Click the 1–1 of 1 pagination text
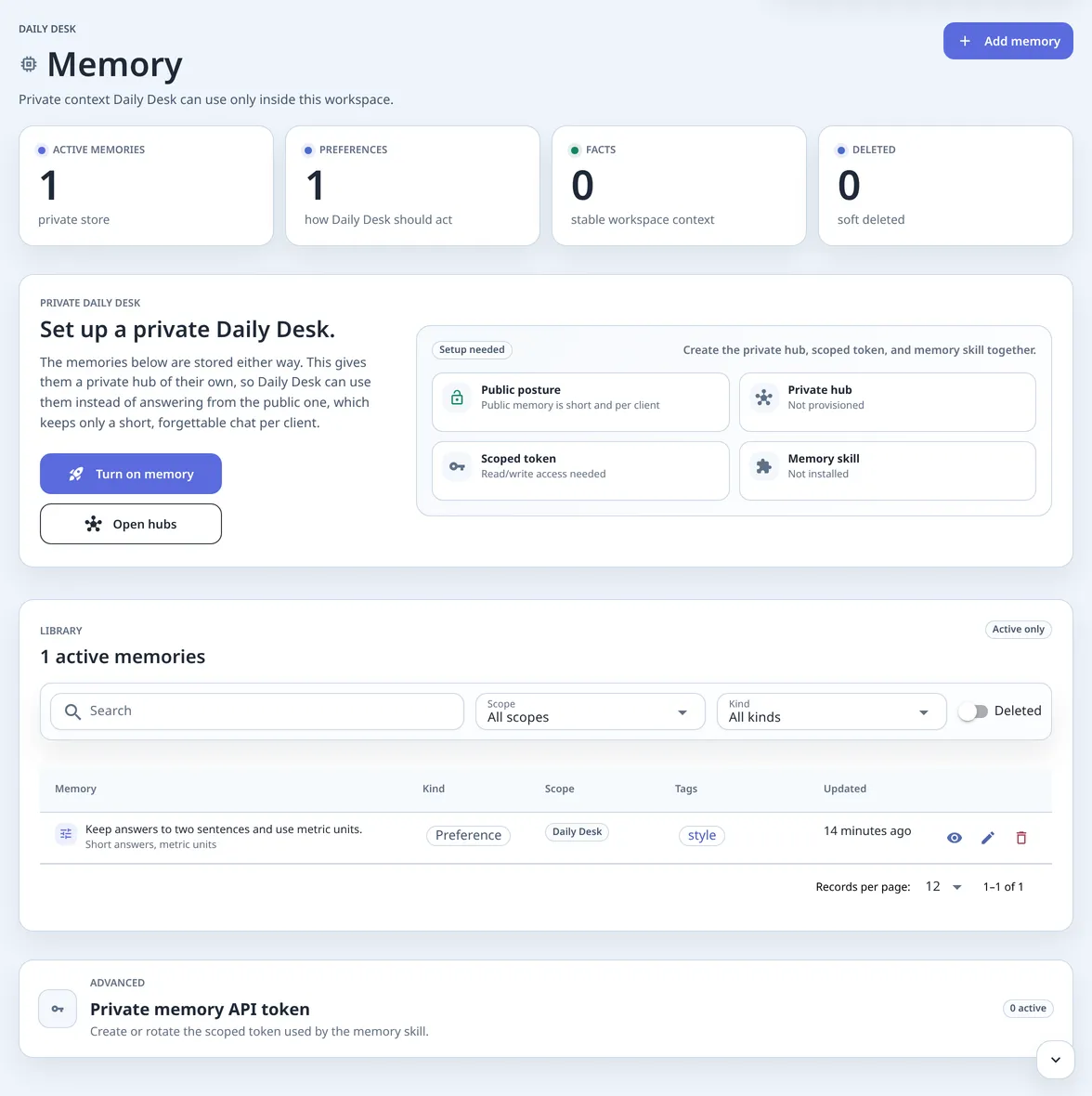 pos(1003,887)
